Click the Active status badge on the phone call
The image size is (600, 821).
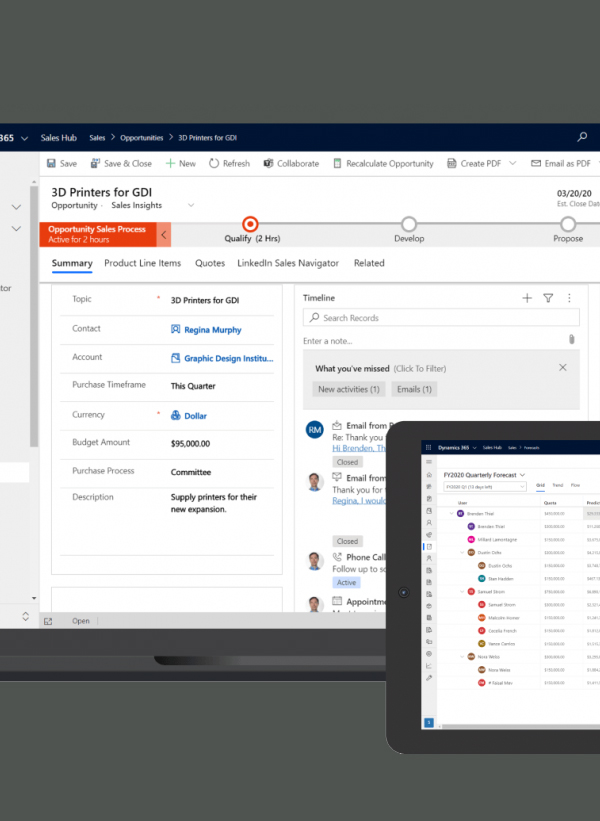(346, 582)
